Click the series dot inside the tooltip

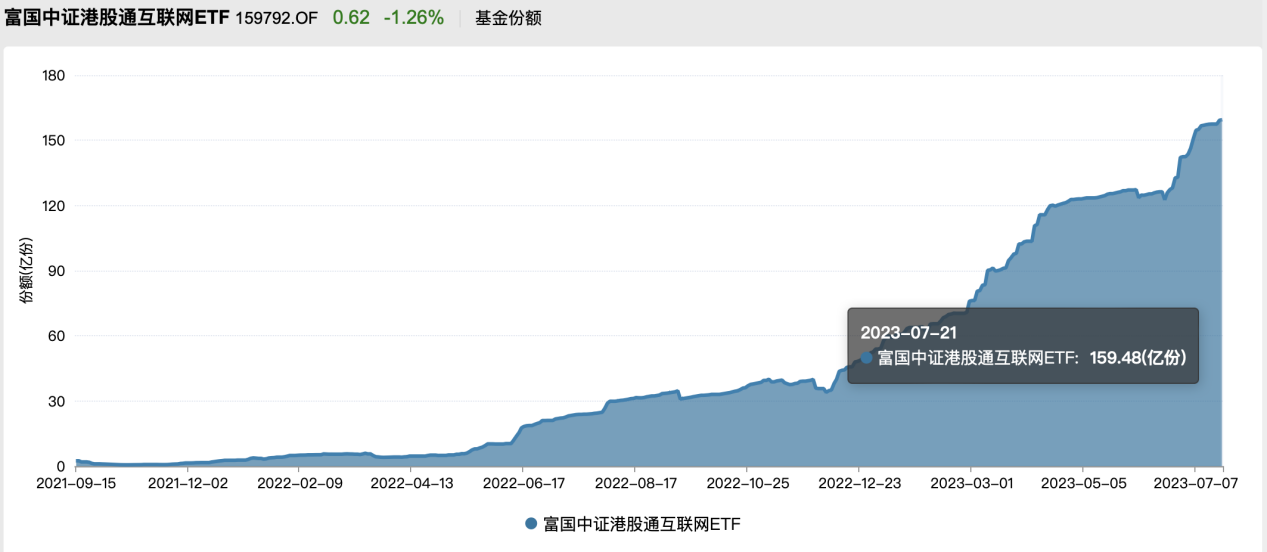pyautogui.click(x=867, y=358)
